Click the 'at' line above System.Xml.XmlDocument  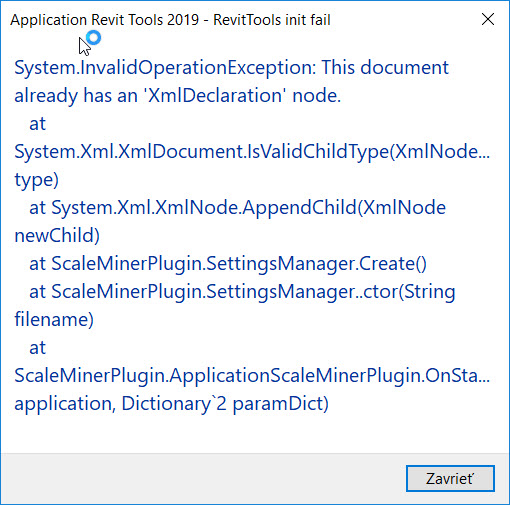pos(37,124)
